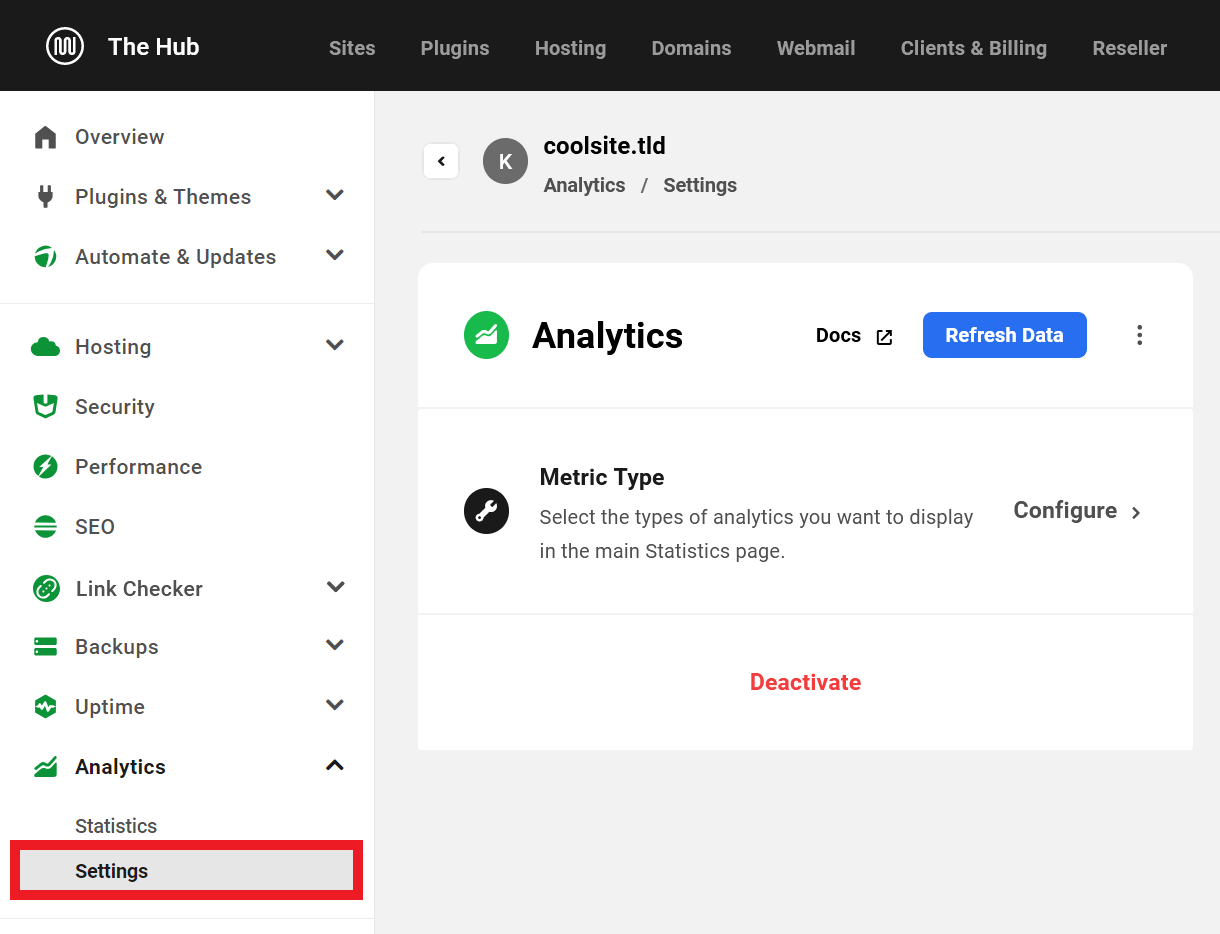Click the Performance lightning icon

point(45,466)
